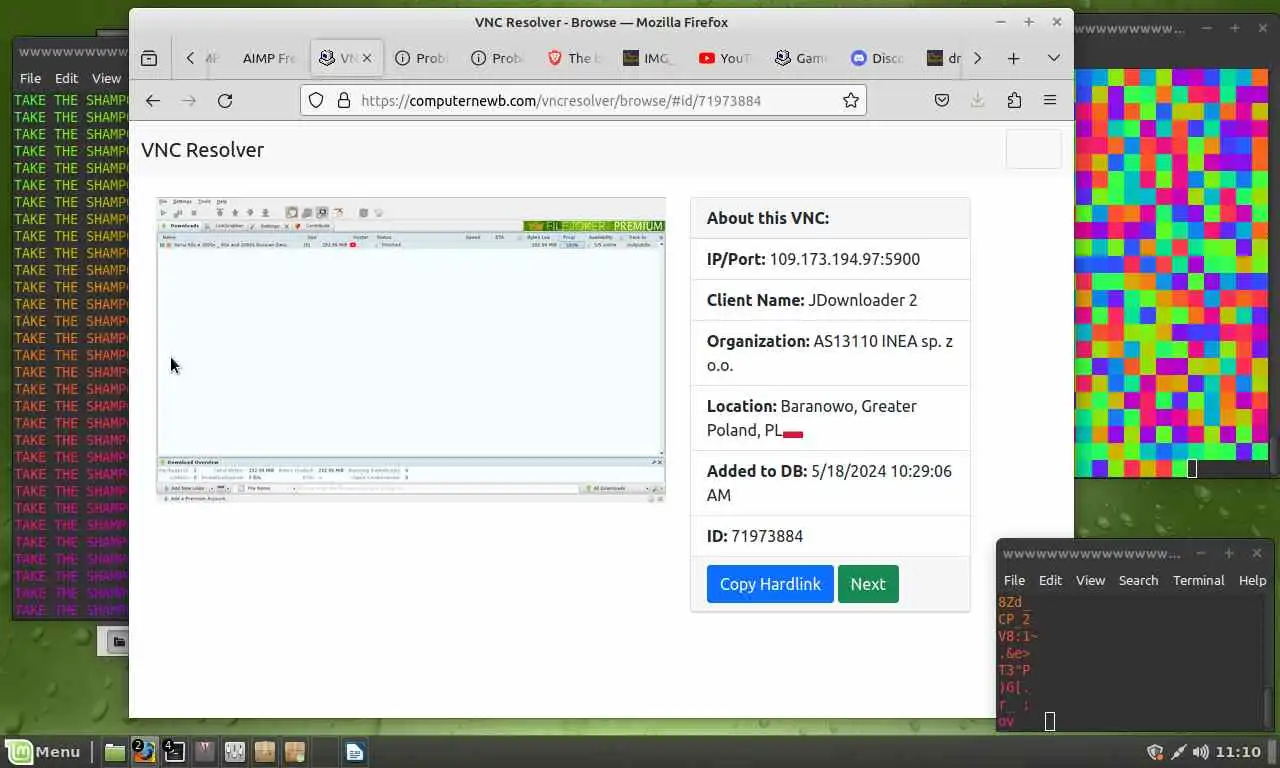Open the audio mixer taskbar icon
1280x768 pixels.
tap(235, 752)
